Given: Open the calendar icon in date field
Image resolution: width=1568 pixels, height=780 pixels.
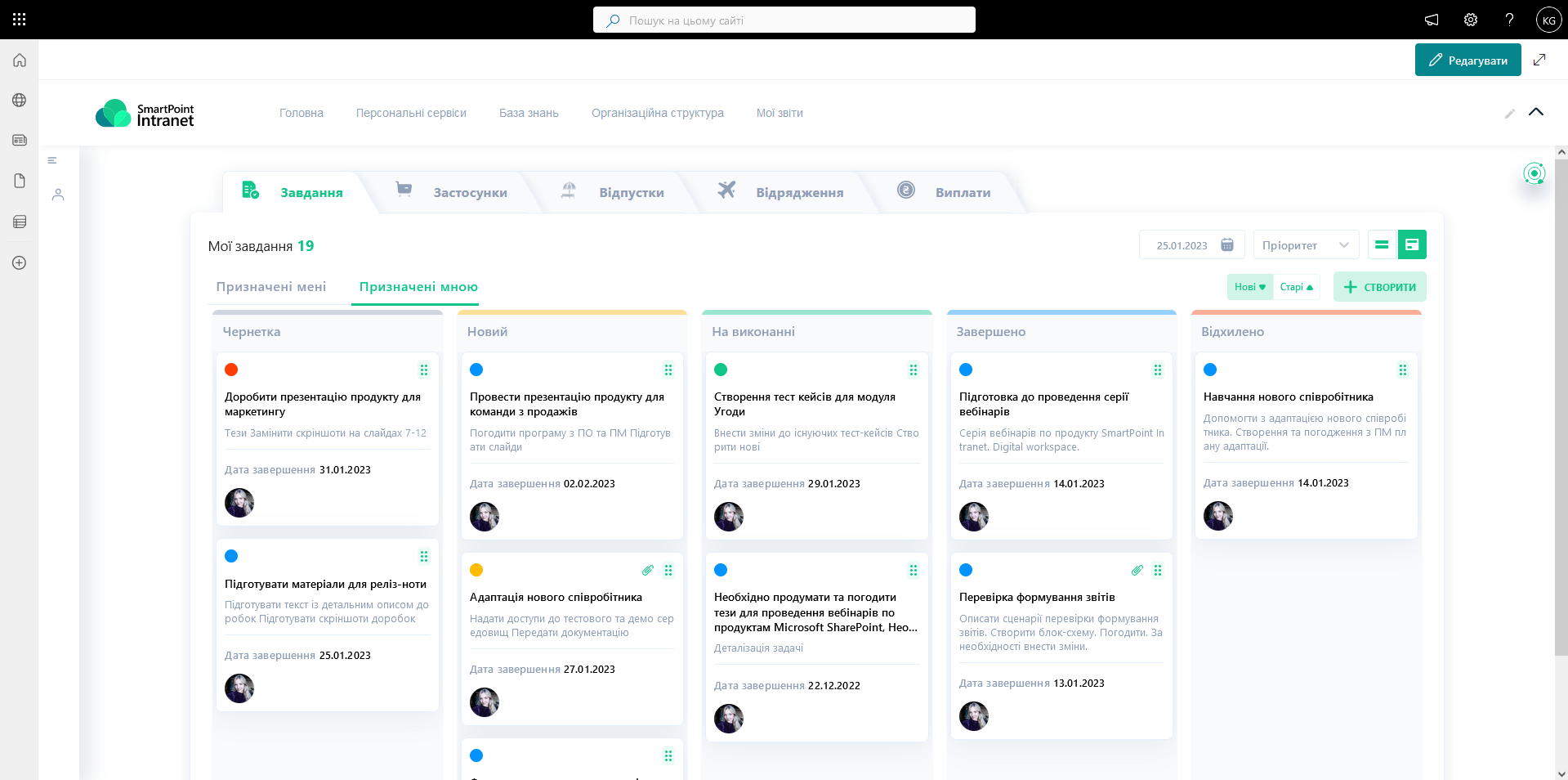Looking at the screenshot, I should 1226,245.
